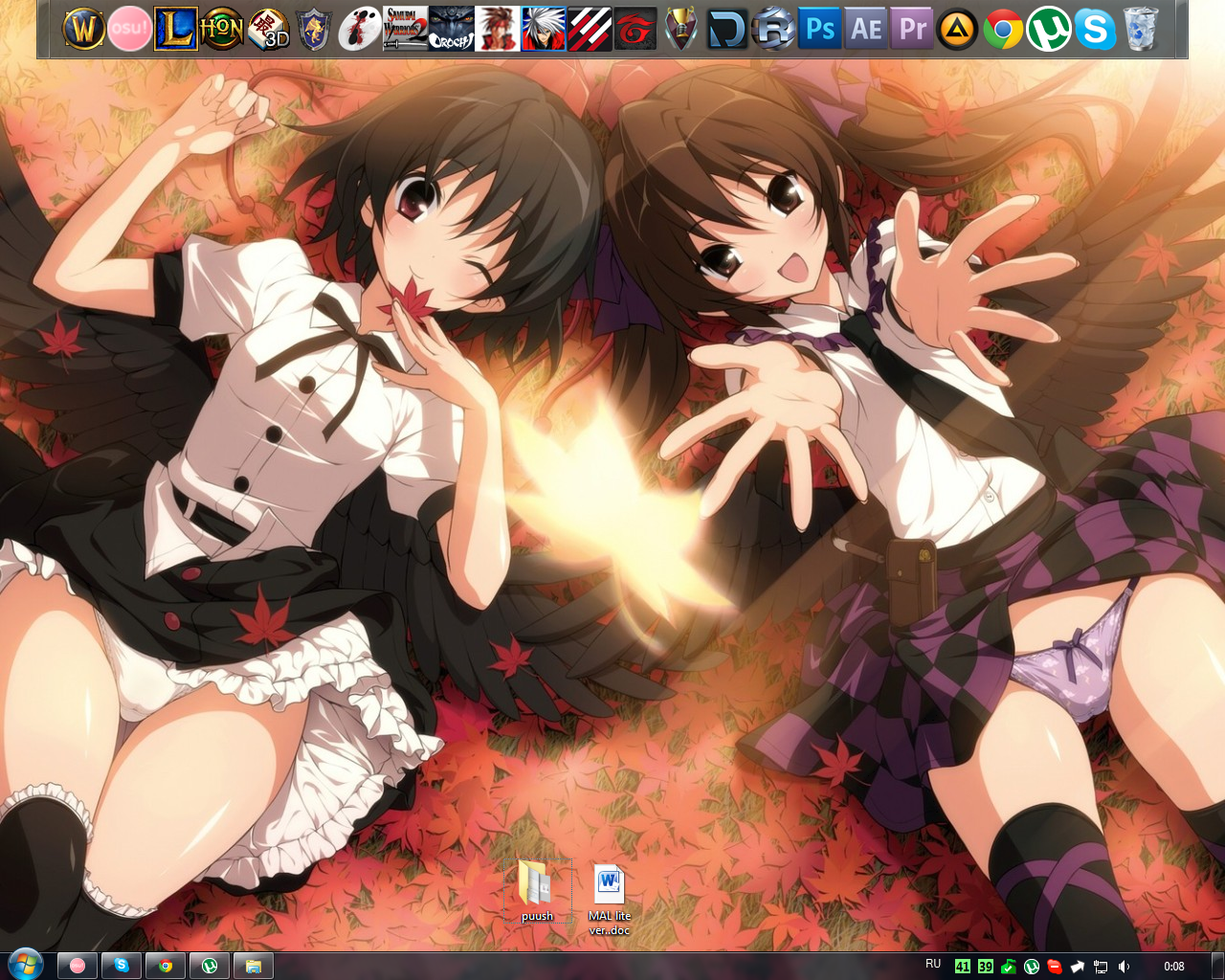1225x980 pixels.
Task: Open Adobe After Effects
Action: coord(865,28)
